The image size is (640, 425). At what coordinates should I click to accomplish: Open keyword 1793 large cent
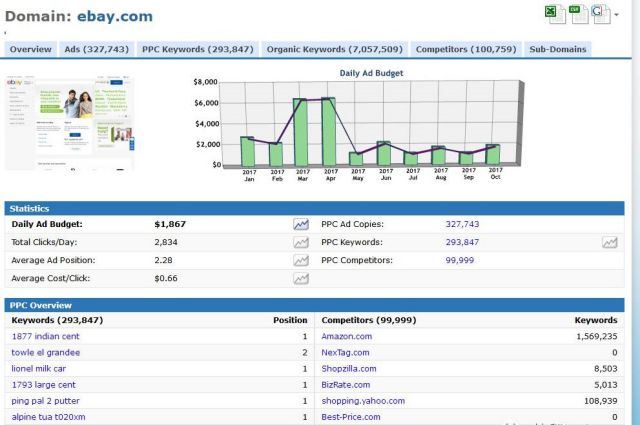coord(43,385)
